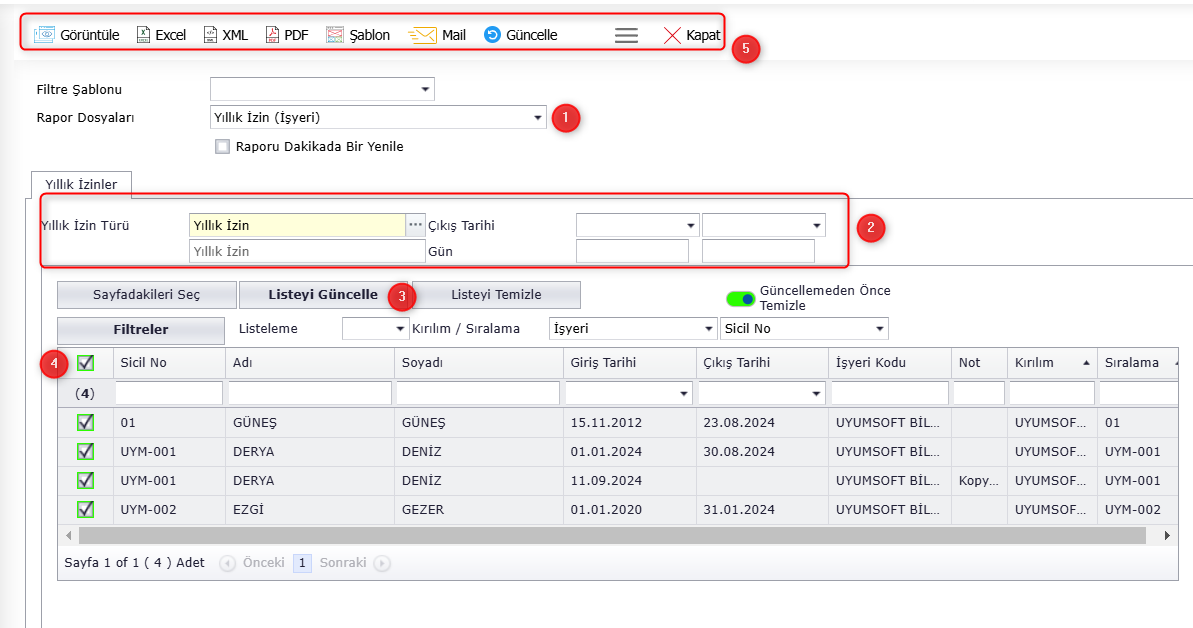Open the Listeleme dropdown

pos(400,329)
